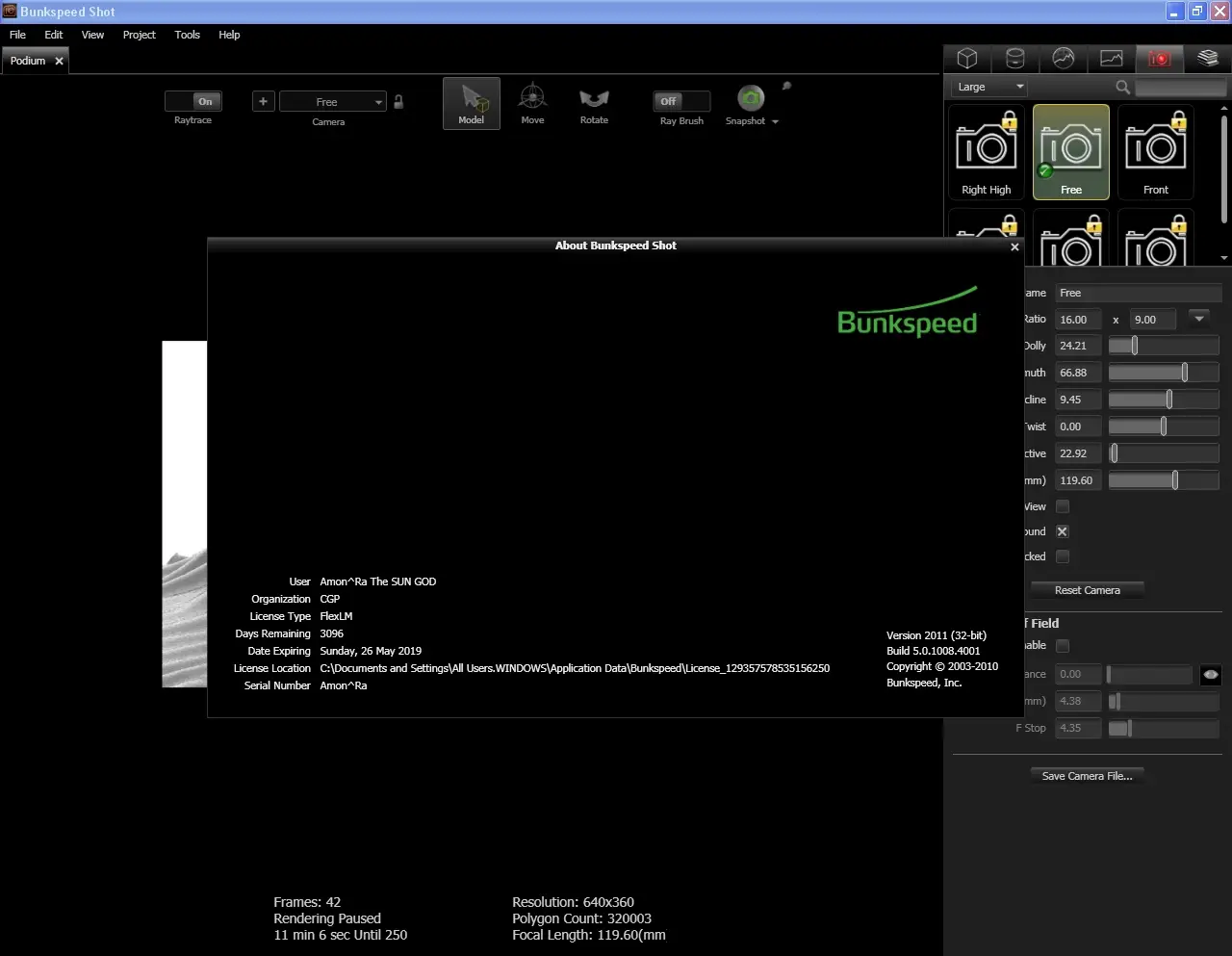Click the 'Polygon Count: 320003' status text
This screenshot has height=956, width=1232.
[581, 918]
